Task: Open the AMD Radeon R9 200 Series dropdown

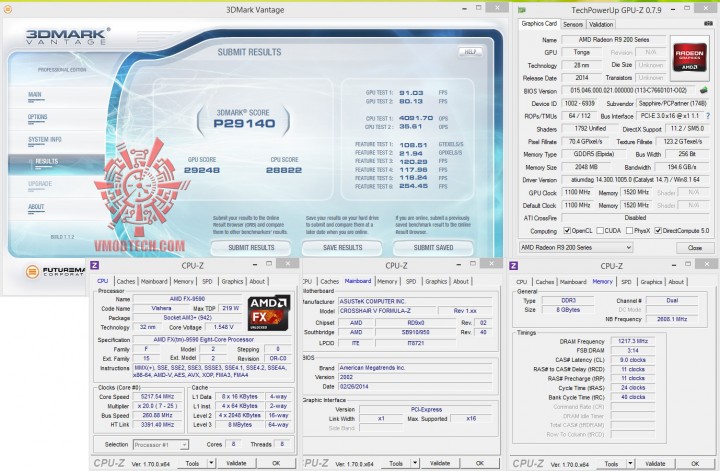Action: [x=576, y=247]
